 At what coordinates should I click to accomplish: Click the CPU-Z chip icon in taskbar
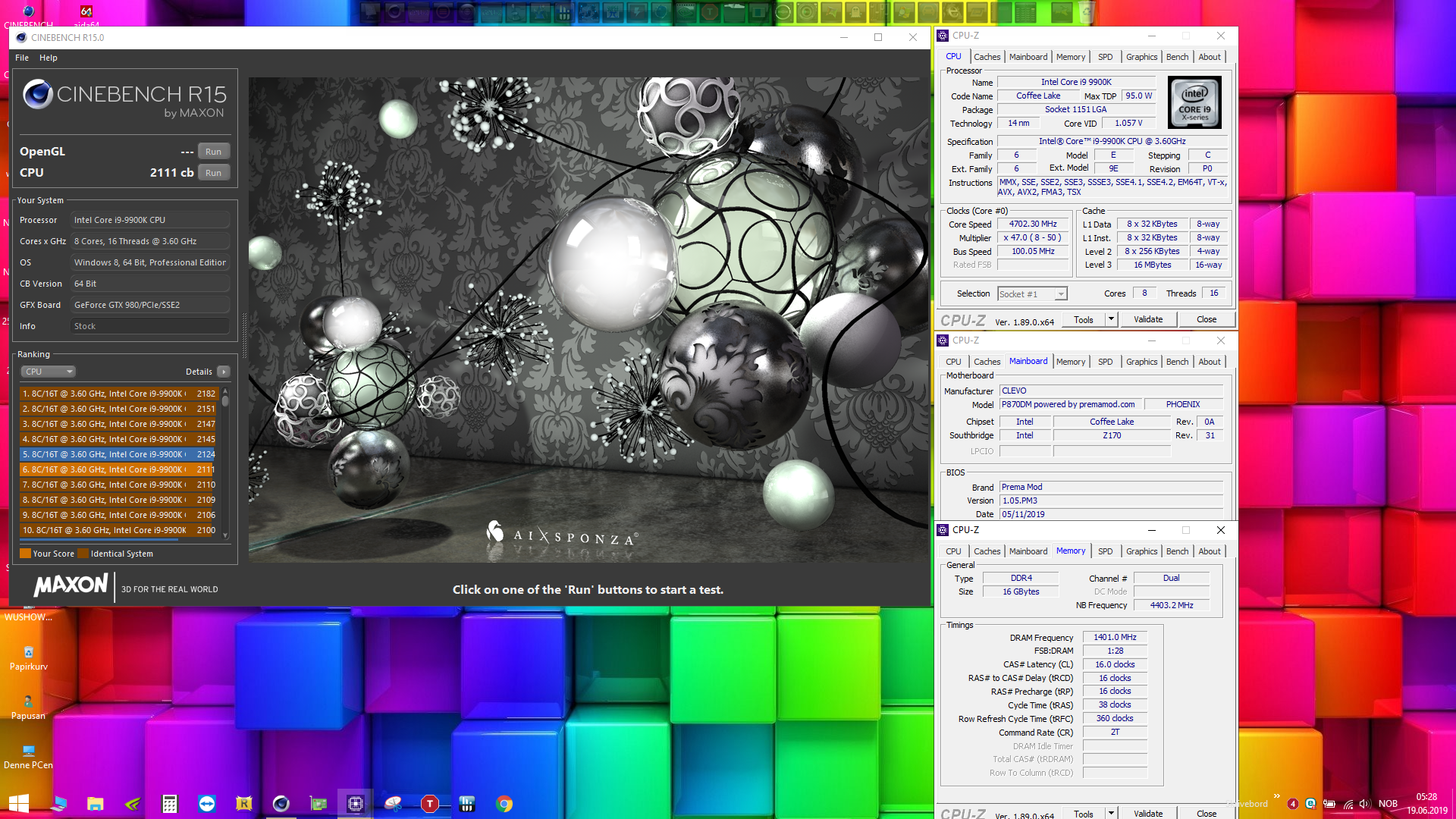[355, 804]
